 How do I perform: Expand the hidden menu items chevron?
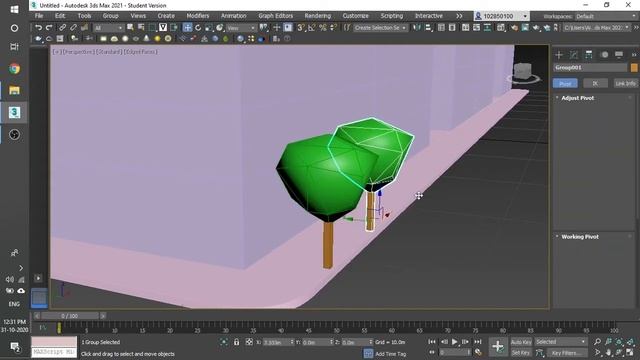pyautogui.click(x=459, y=16)
